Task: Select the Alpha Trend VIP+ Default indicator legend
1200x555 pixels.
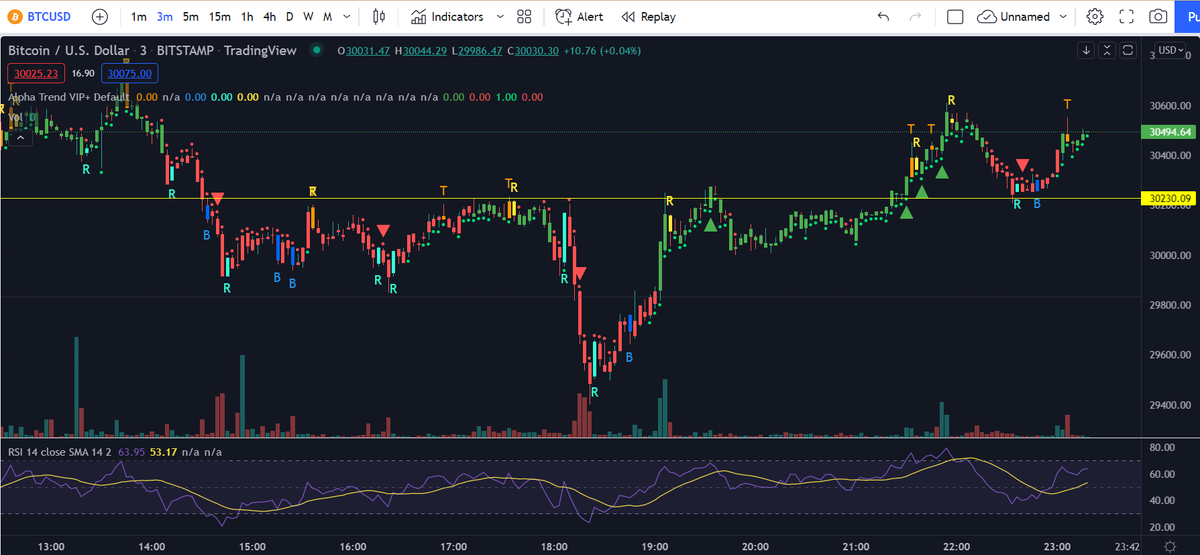Action: [x=68, y=97]
